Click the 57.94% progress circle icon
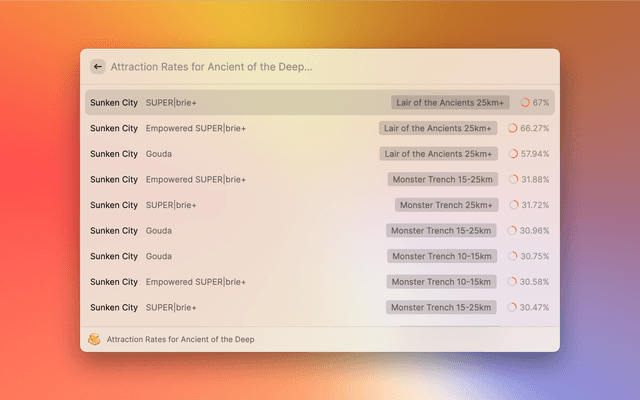 (513, 154)
